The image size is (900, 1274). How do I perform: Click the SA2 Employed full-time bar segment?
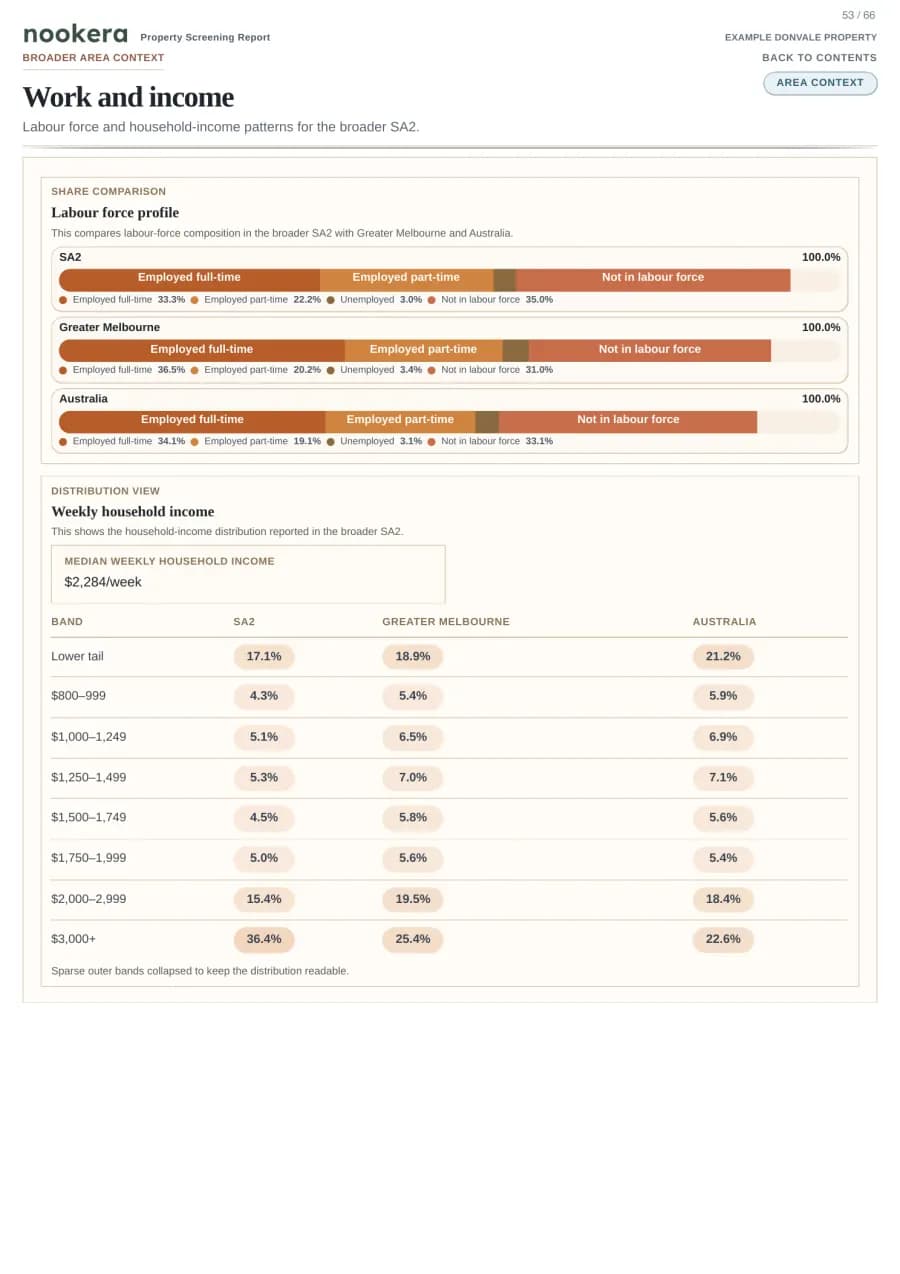coord(189,279)
